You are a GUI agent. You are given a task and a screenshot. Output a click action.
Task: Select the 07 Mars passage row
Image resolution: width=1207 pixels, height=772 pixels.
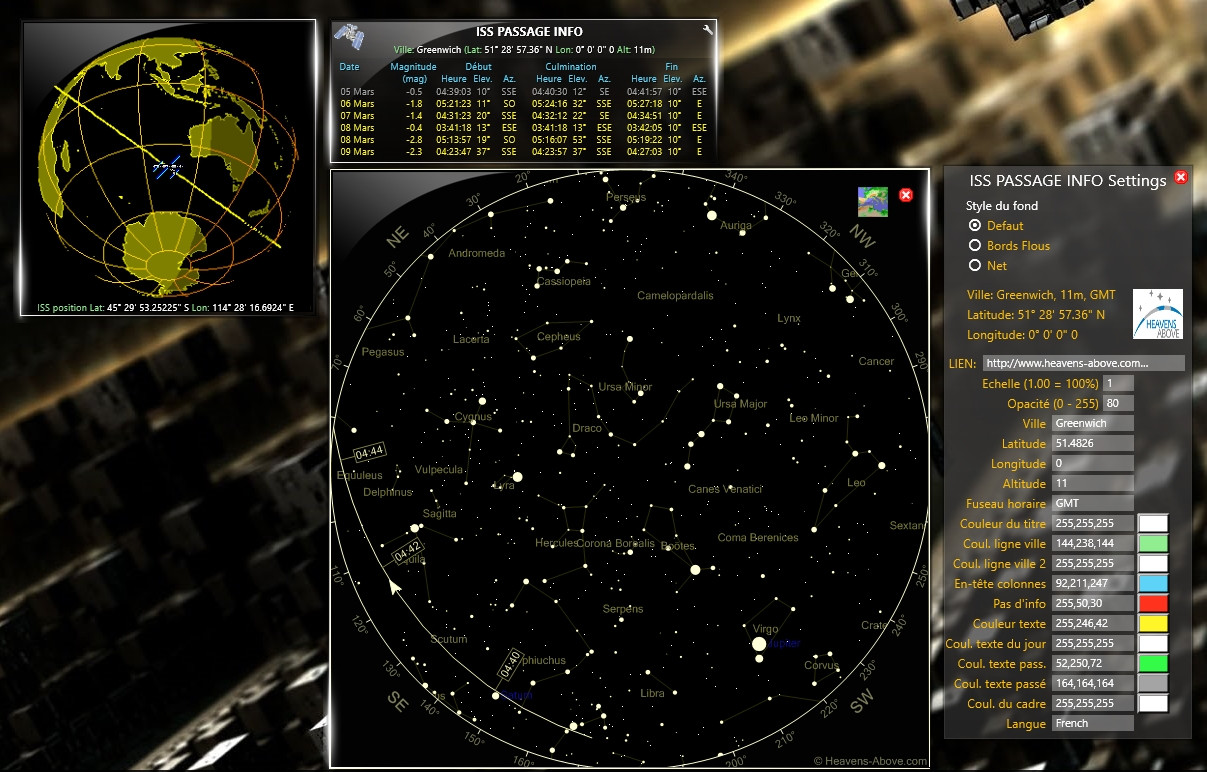524,115
